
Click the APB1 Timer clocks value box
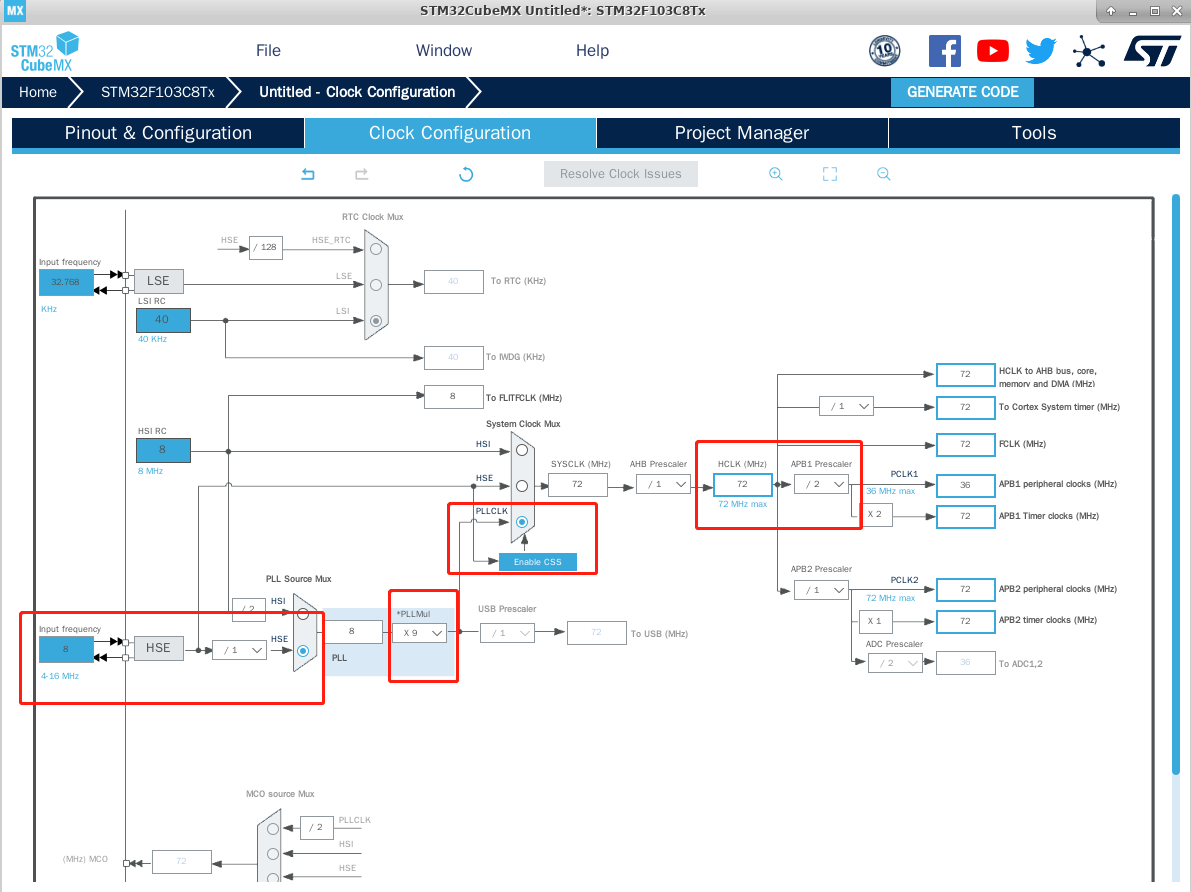click(965, 516)
